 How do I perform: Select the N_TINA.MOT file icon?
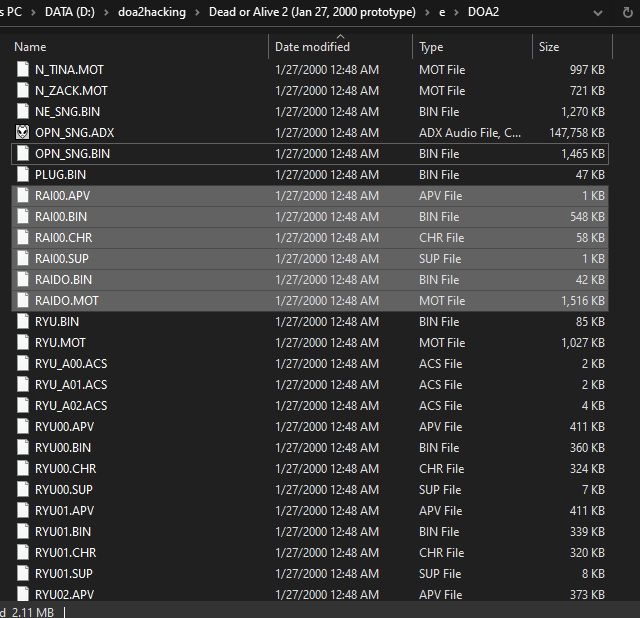point(23,70)
